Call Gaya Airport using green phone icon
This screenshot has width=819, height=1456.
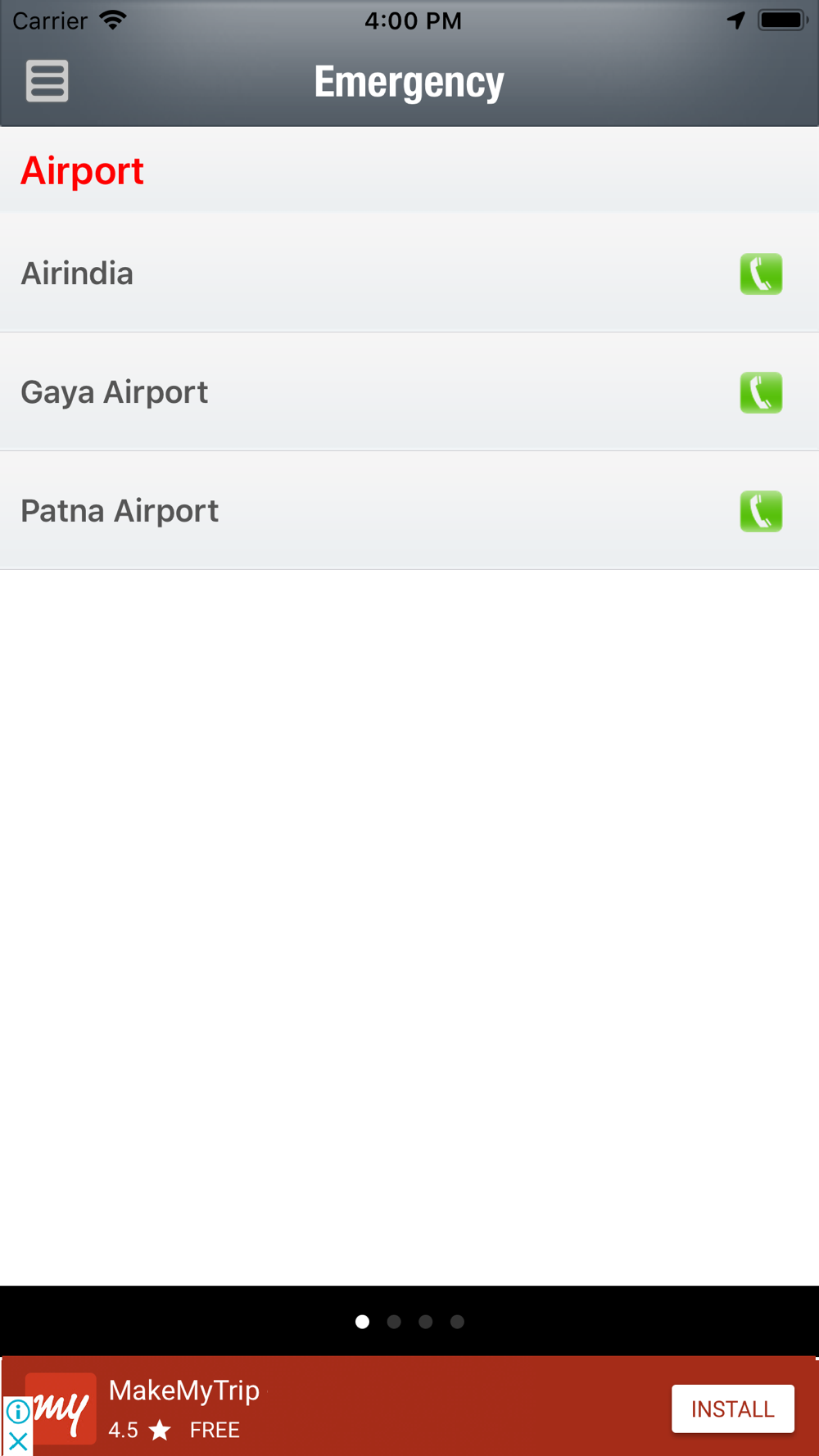click(x=761, y=392)
